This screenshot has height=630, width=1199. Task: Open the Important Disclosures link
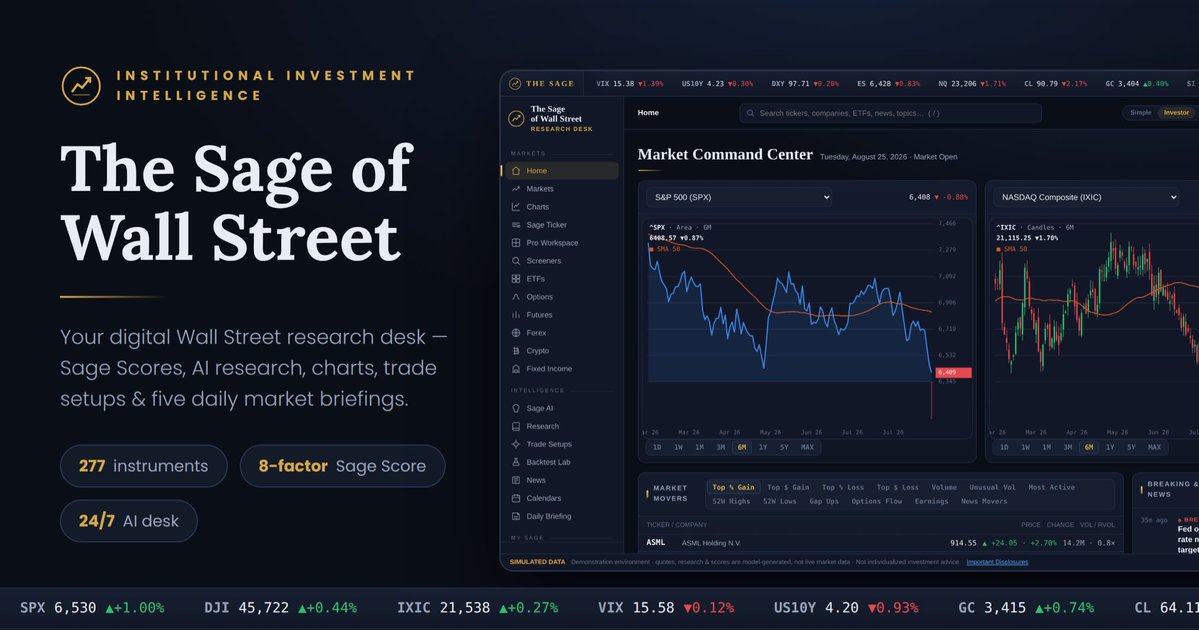997,562
